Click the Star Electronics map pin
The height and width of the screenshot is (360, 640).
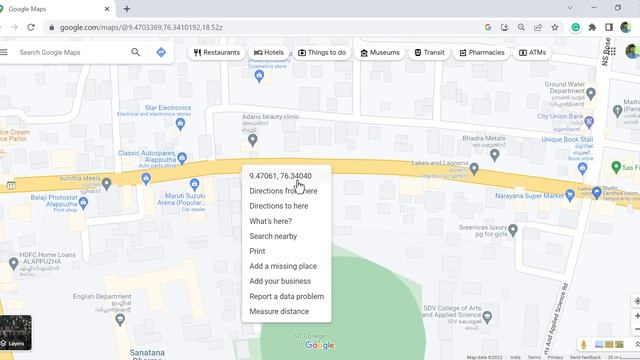[180, 124]
